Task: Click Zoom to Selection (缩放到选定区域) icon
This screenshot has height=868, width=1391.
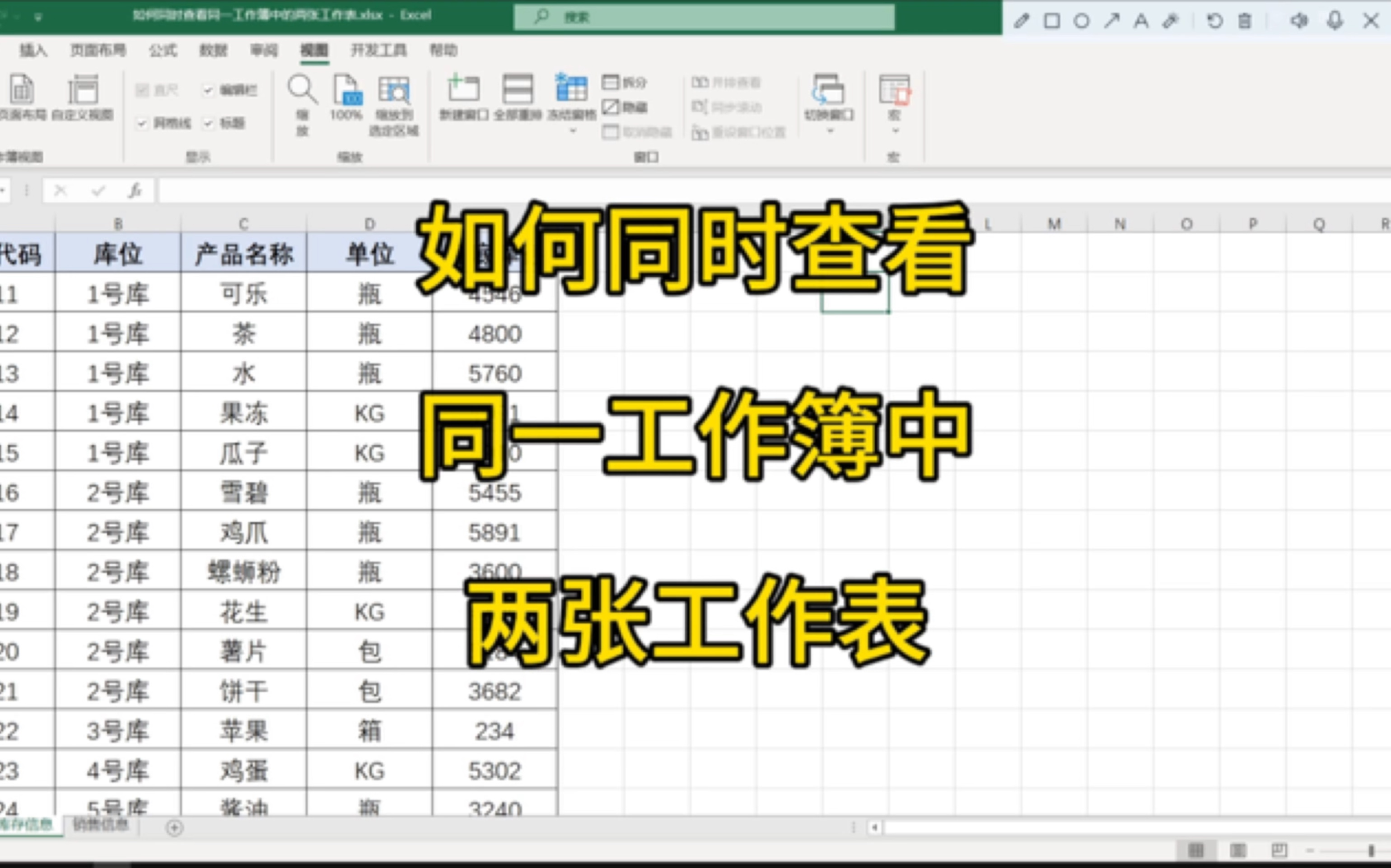Action: [393, 90]
